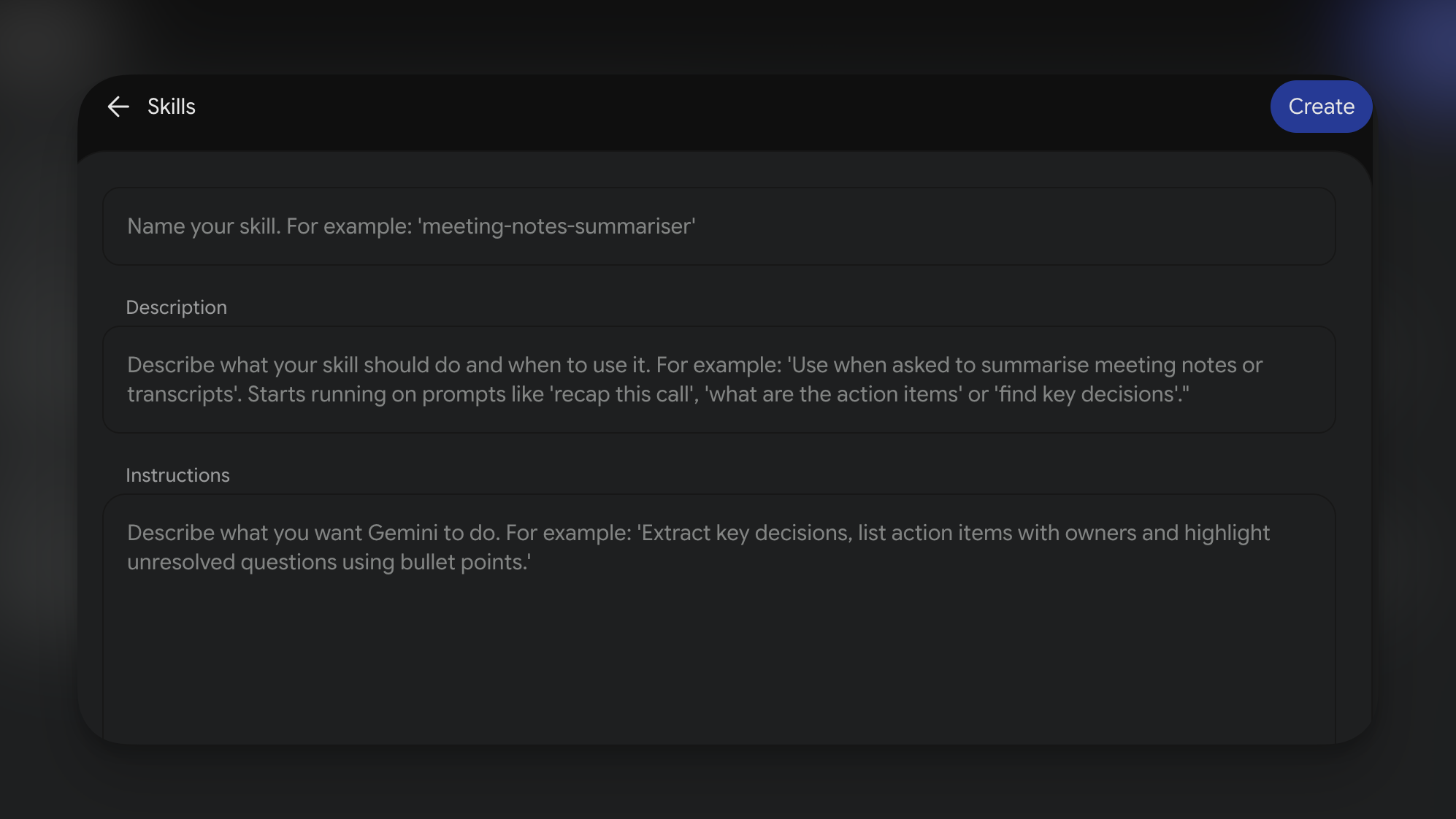Click the 'Extract key decisions' example text

745,533
